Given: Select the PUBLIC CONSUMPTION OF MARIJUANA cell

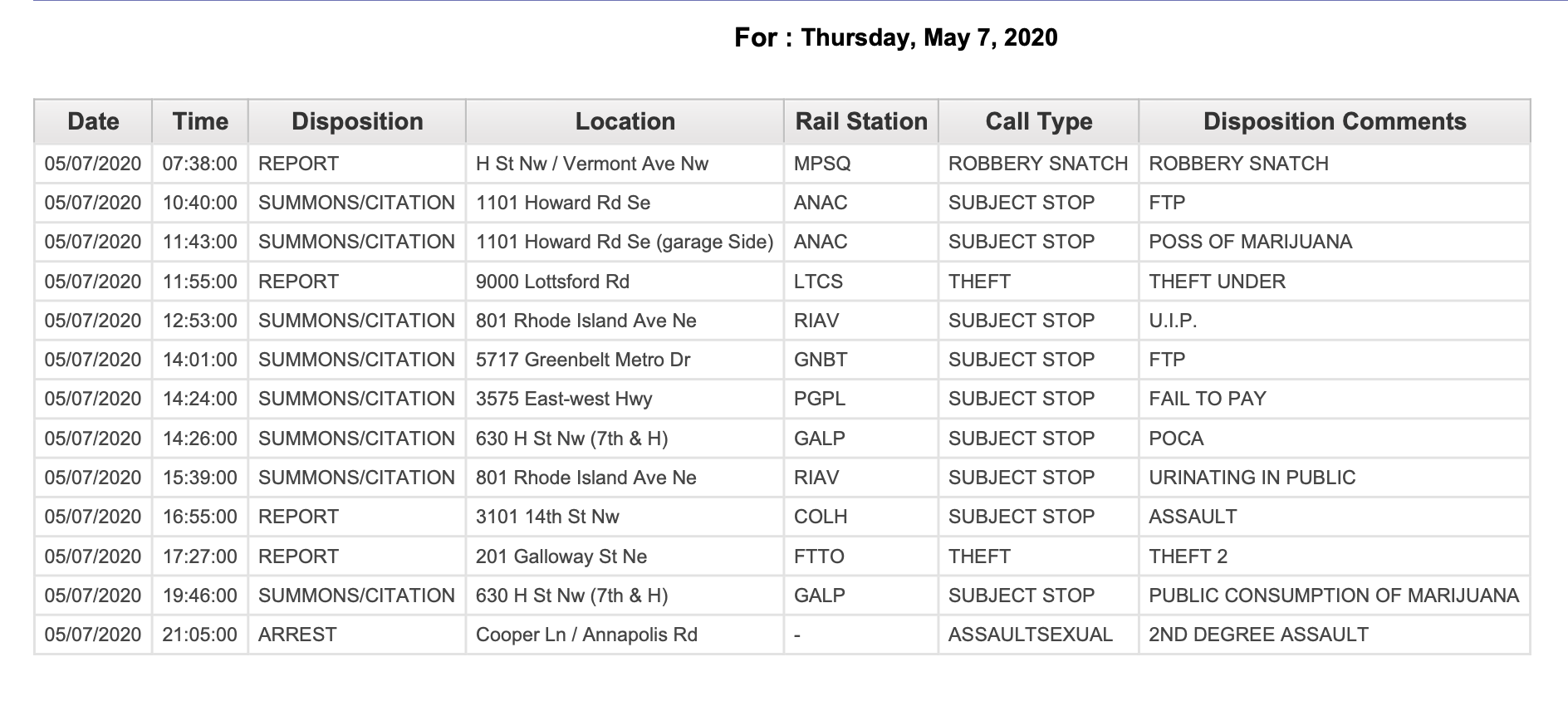Looking at the screenshot, I should click(x=1335, y=596).
